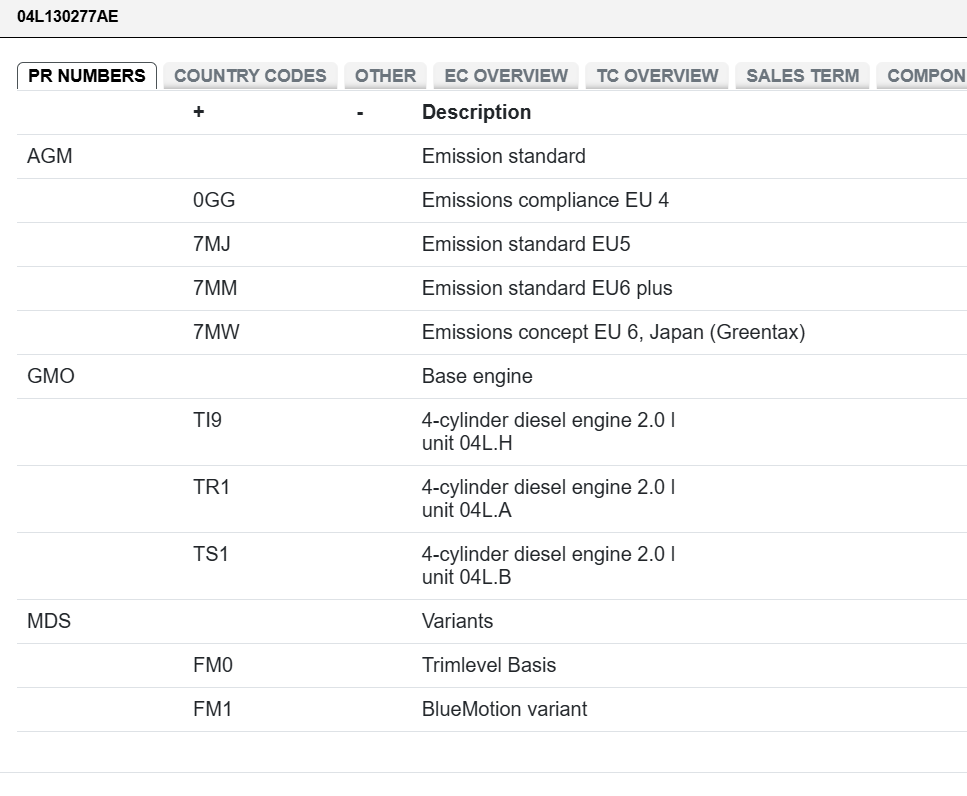Select 'Emissions compliance EU 4' text

[x=545, y=200]
